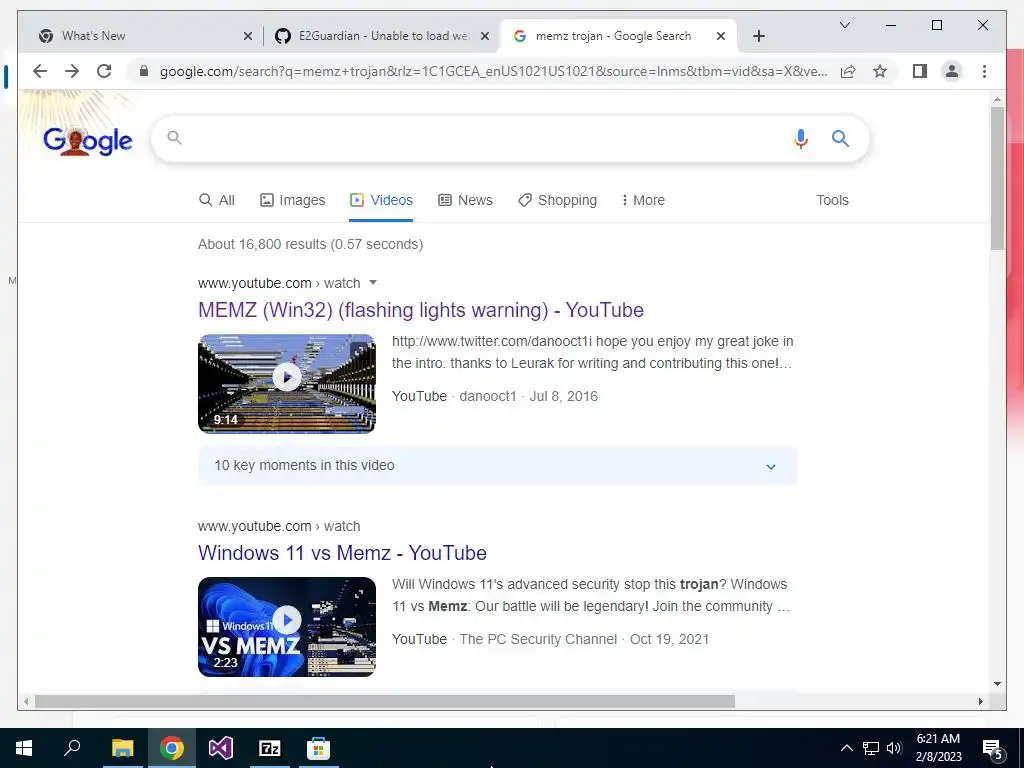This screenshot has width=1024, height=768.
Task: Open the tab search chevron in title bar
Action: [x=844, y=25]
